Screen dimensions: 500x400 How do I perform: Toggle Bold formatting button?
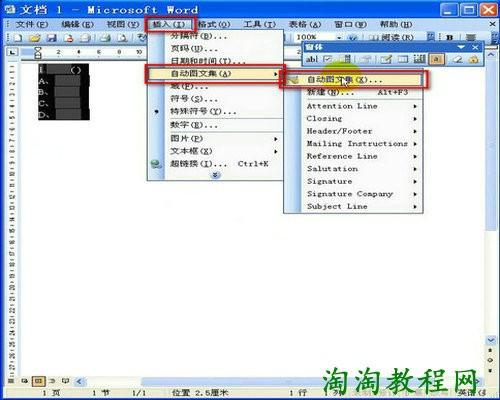click(x=450, y=37)
